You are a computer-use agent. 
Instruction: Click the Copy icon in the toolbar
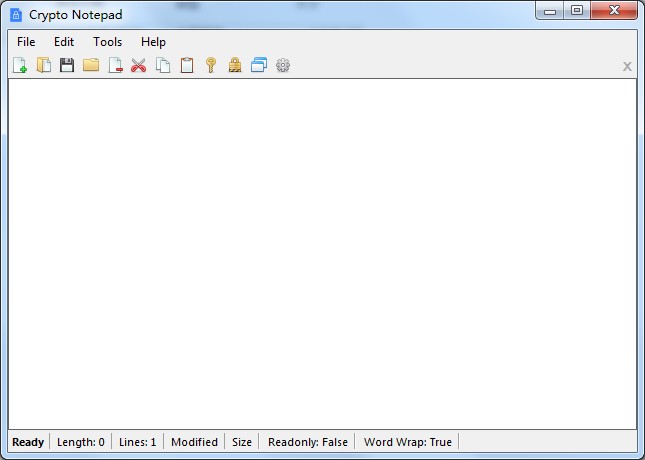pyautogui.click(x=163, y=66)
